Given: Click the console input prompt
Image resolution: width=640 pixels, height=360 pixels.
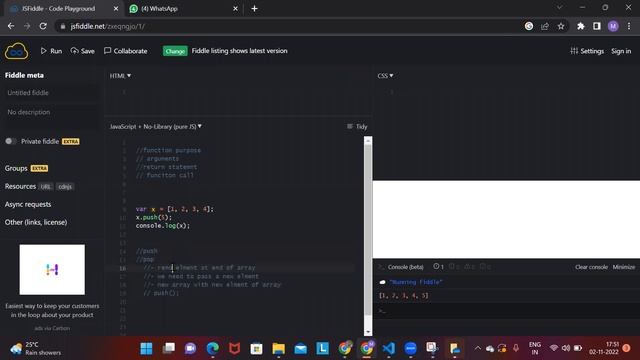Looking at the screenshot, I should click(x=506, y=311).
